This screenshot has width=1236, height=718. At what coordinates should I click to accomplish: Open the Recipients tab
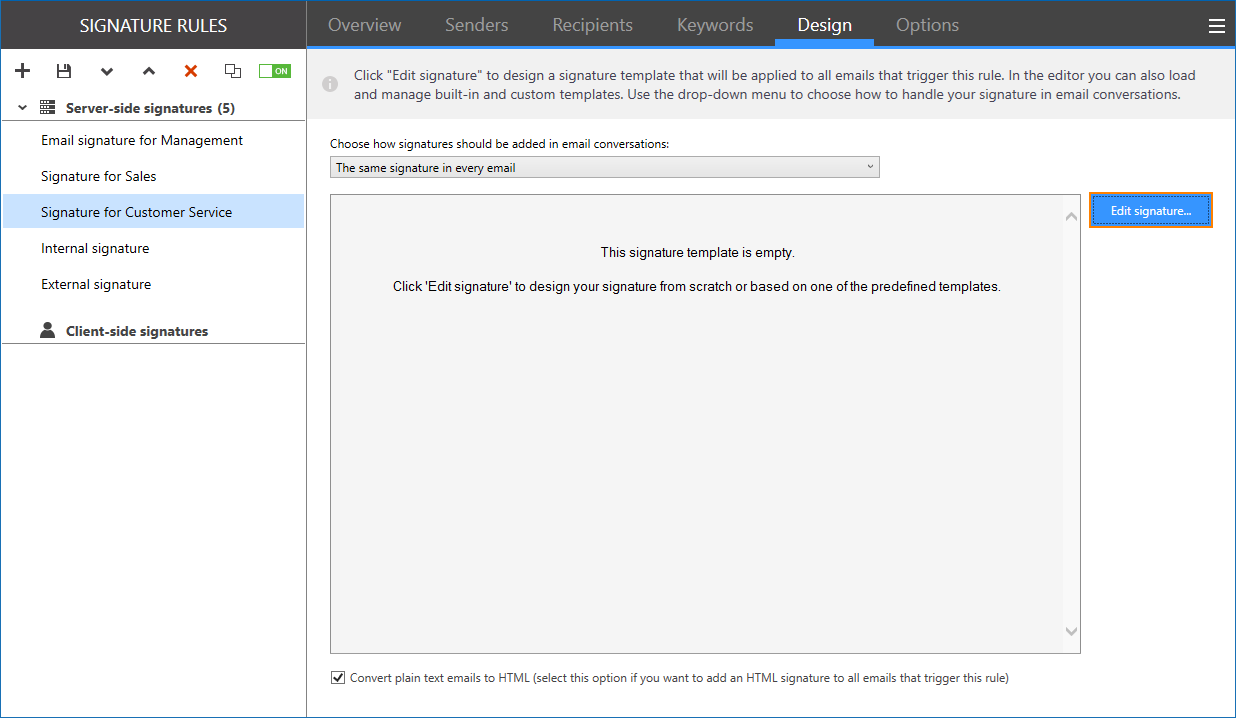click(592, 24)
